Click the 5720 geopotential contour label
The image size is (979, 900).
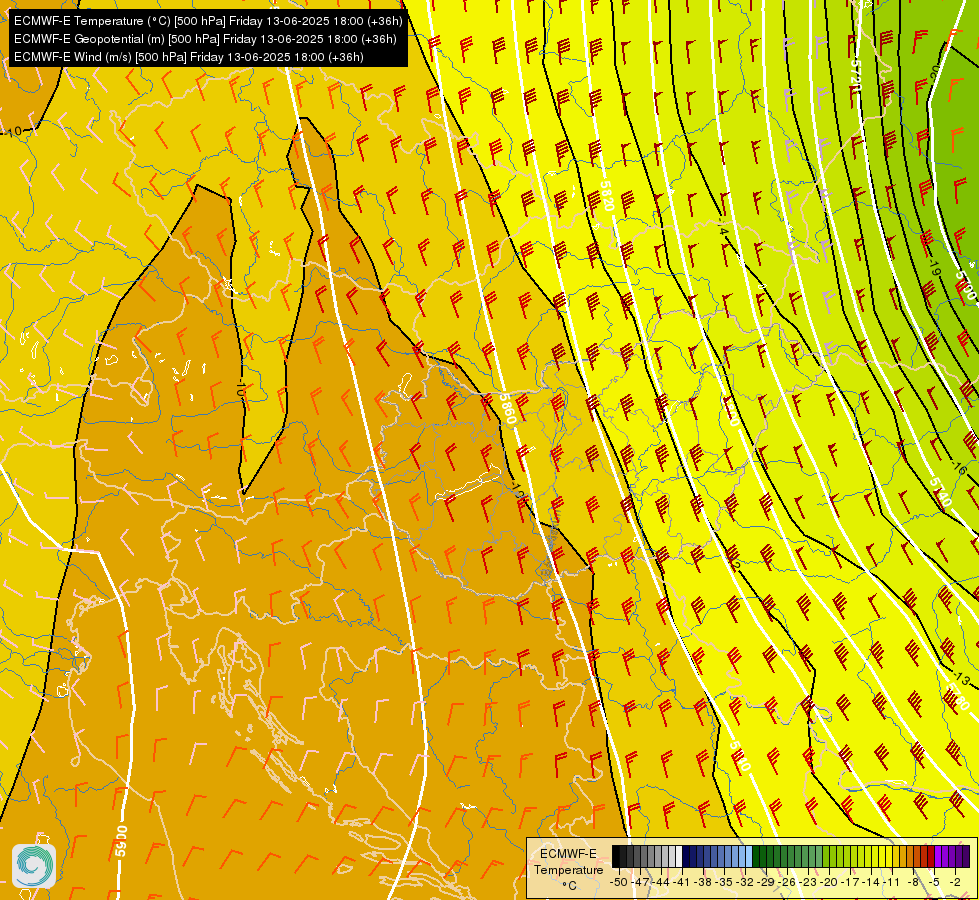855,76
